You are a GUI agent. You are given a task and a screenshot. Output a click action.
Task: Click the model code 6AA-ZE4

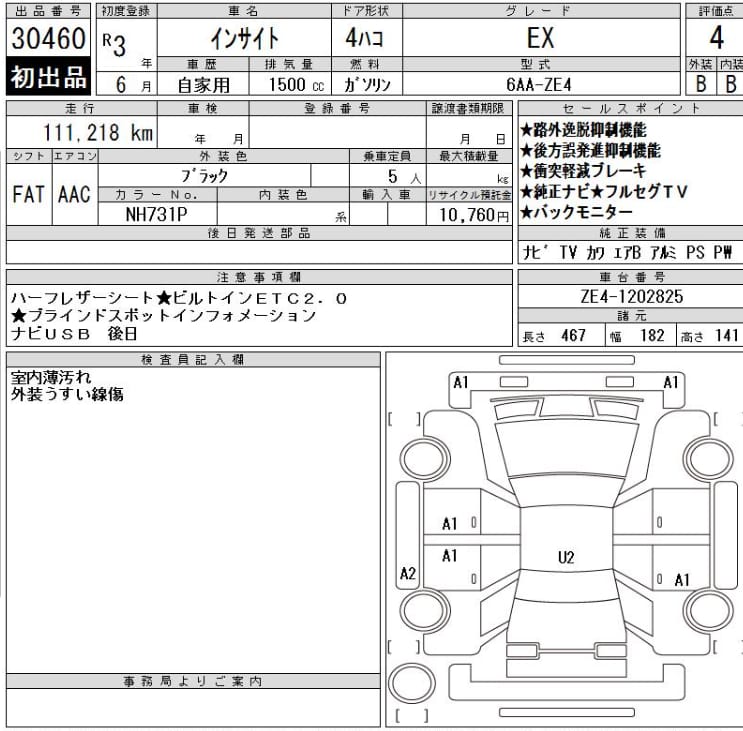pos(539,85)
